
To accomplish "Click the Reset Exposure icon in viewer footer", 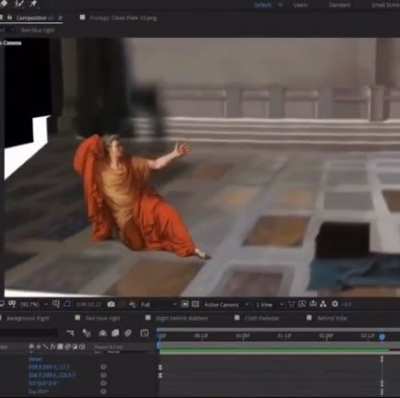I will tap(335, 304).
